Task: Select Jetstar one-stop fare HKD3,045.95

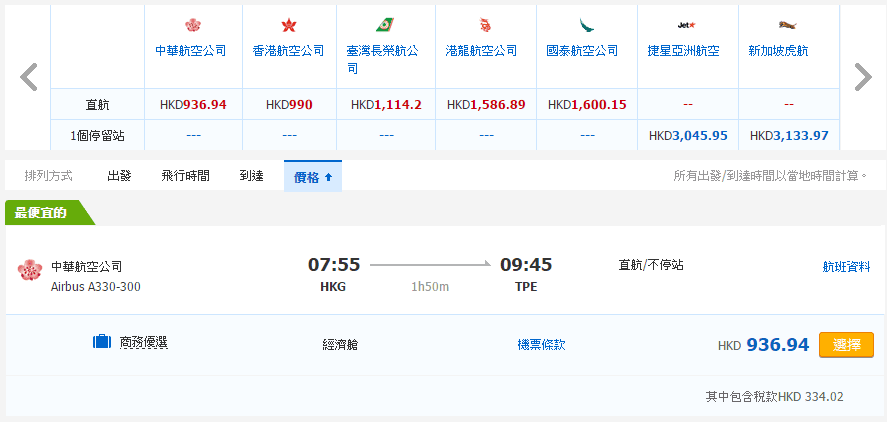Action: 687,135
